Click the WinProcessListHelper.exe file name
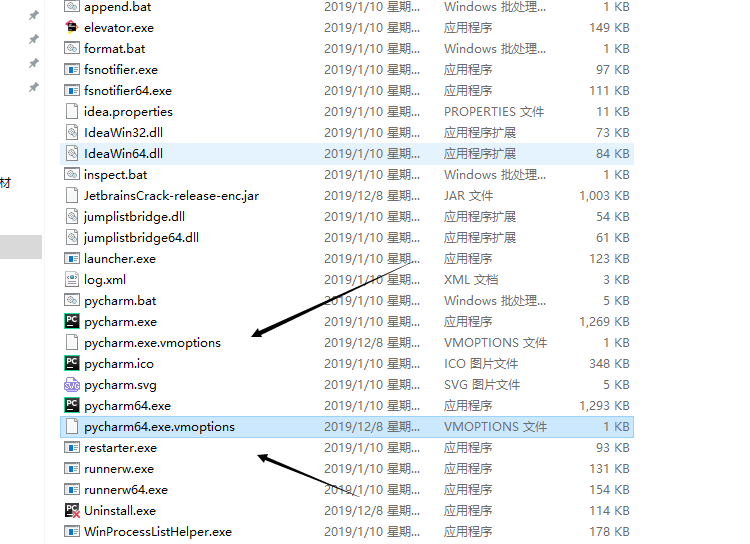The height and width of the screenshot is (544, 750). (158, 532)
